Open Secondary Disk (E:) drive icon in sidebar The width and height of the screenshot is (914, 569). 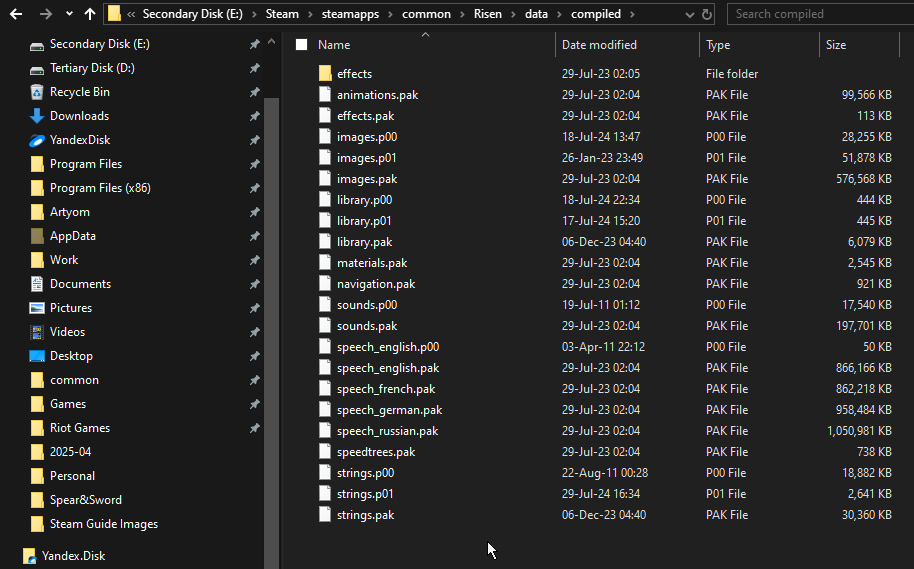pyautogui.click(x=37, y=45)
